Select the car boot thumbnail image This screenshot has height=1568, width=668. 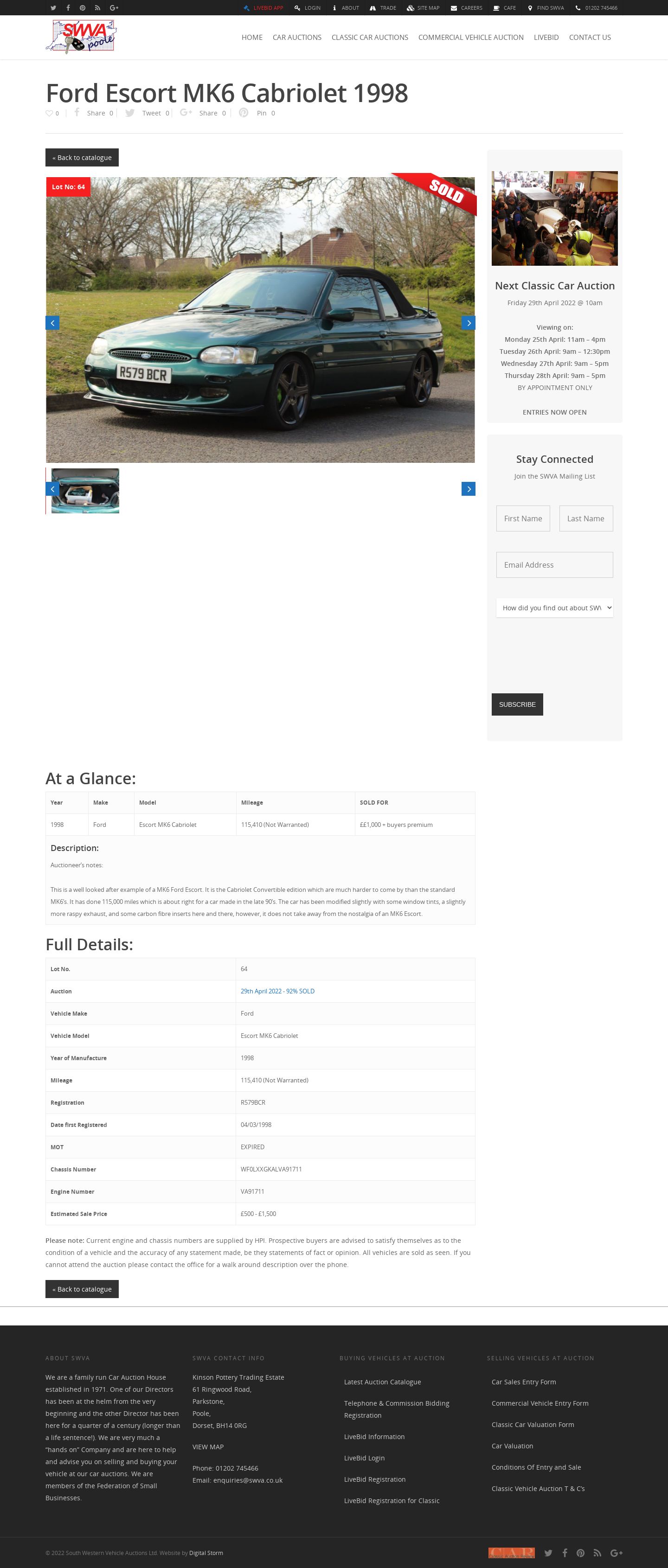click(85, 491)
